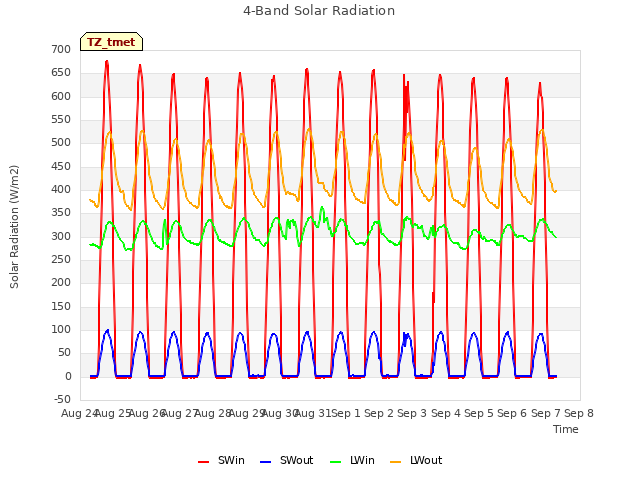Click the Sep 3 x-axis date label
This screenshot has width=640, height=480.
click(x=412, y=413)
